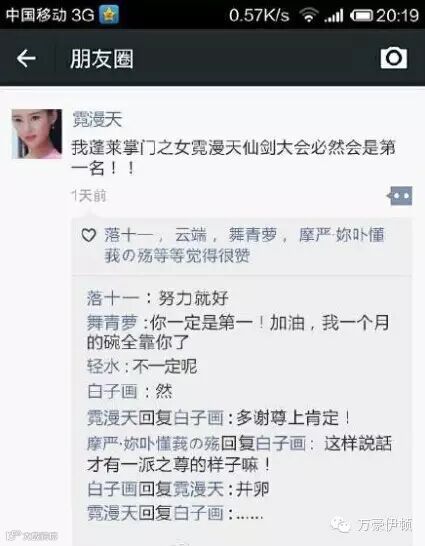Select 白子画's comment 然

130,391
